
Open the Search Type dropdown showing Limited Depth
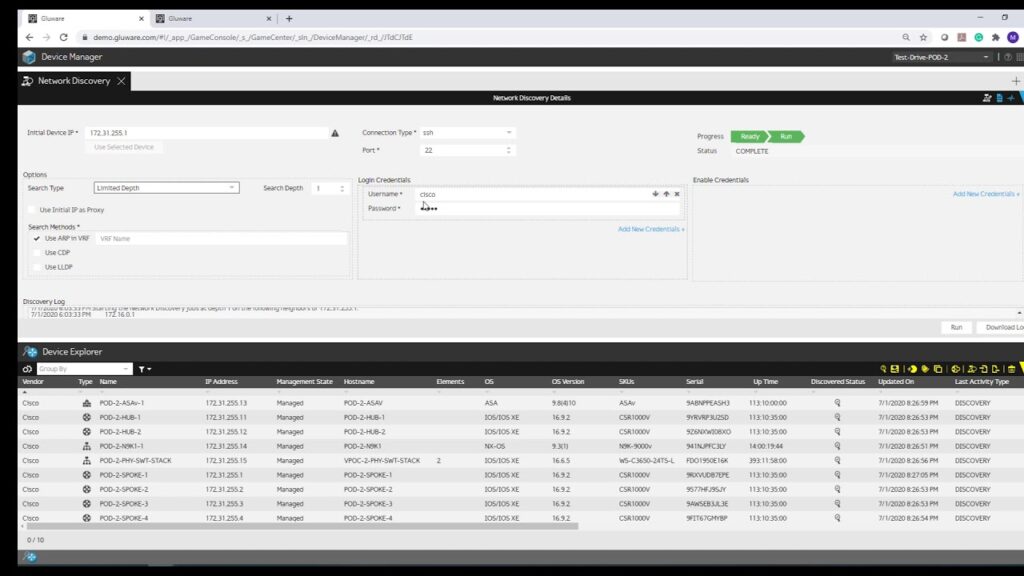point(166,188)
